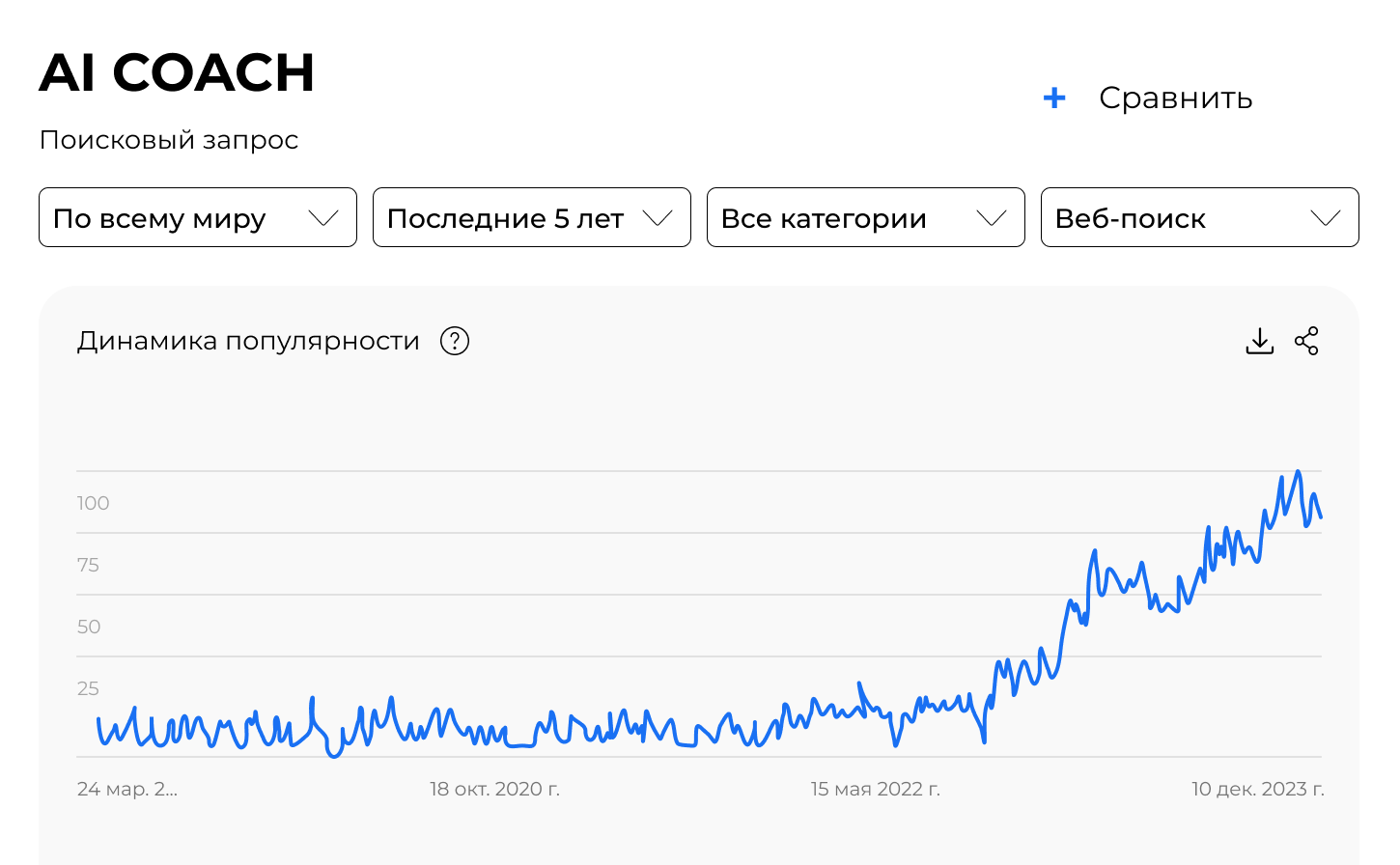Select the 15 мая 2022 г. date label
Viewport: 1400px width, 865px height.
tap(875, 789)
